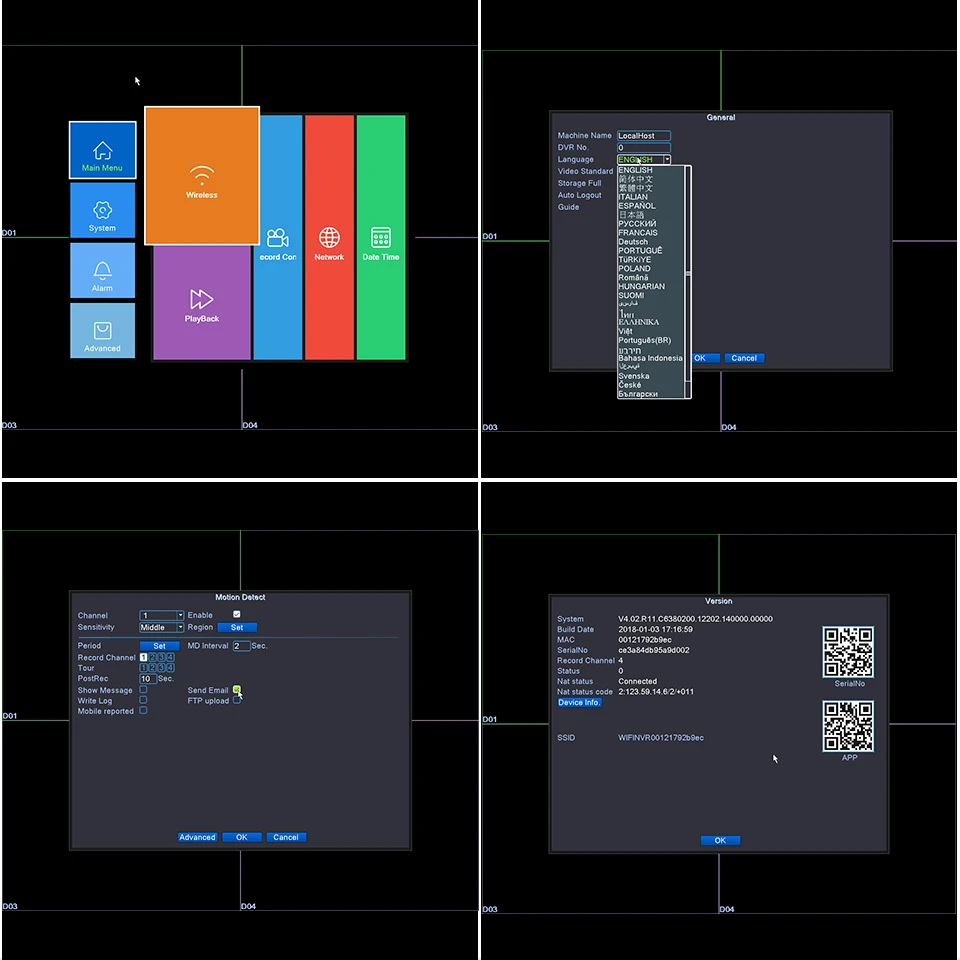The image size is (960, 960).
Task: Open the PlayBack tile
Action: [x=201, y=303]
